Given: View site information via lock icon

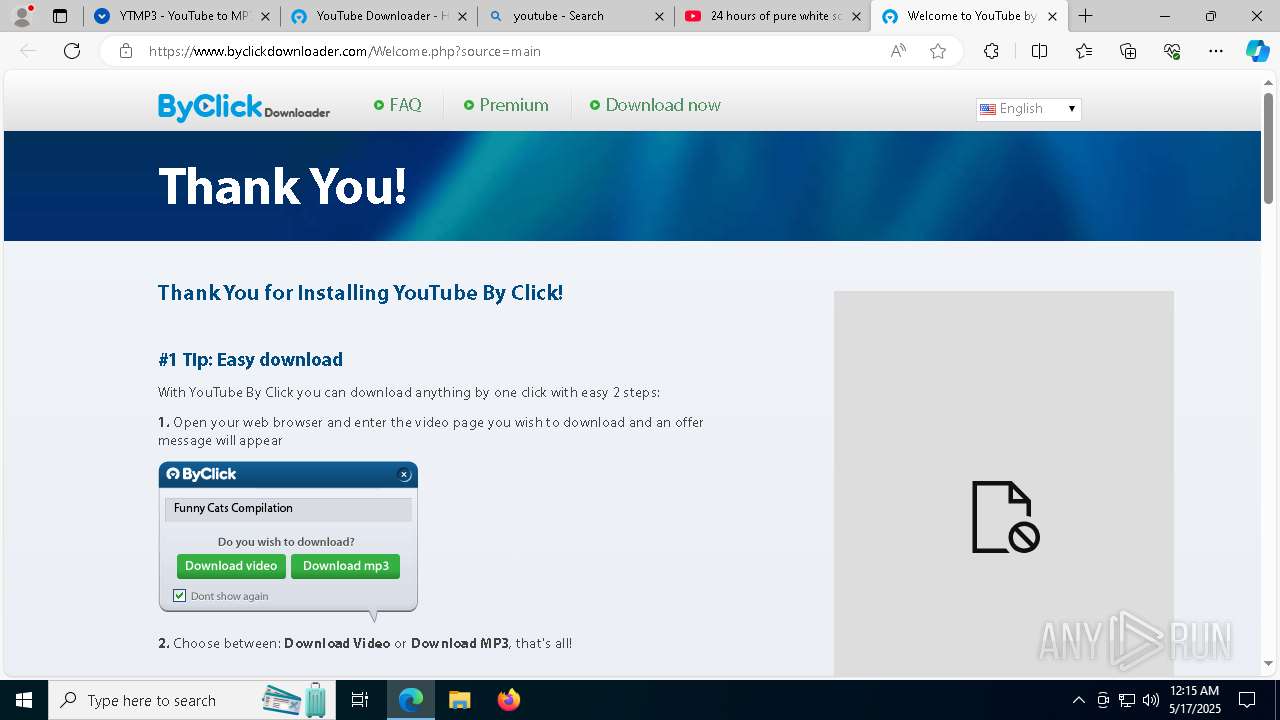Looking at the screenshot, I should (x=126, y=51).
